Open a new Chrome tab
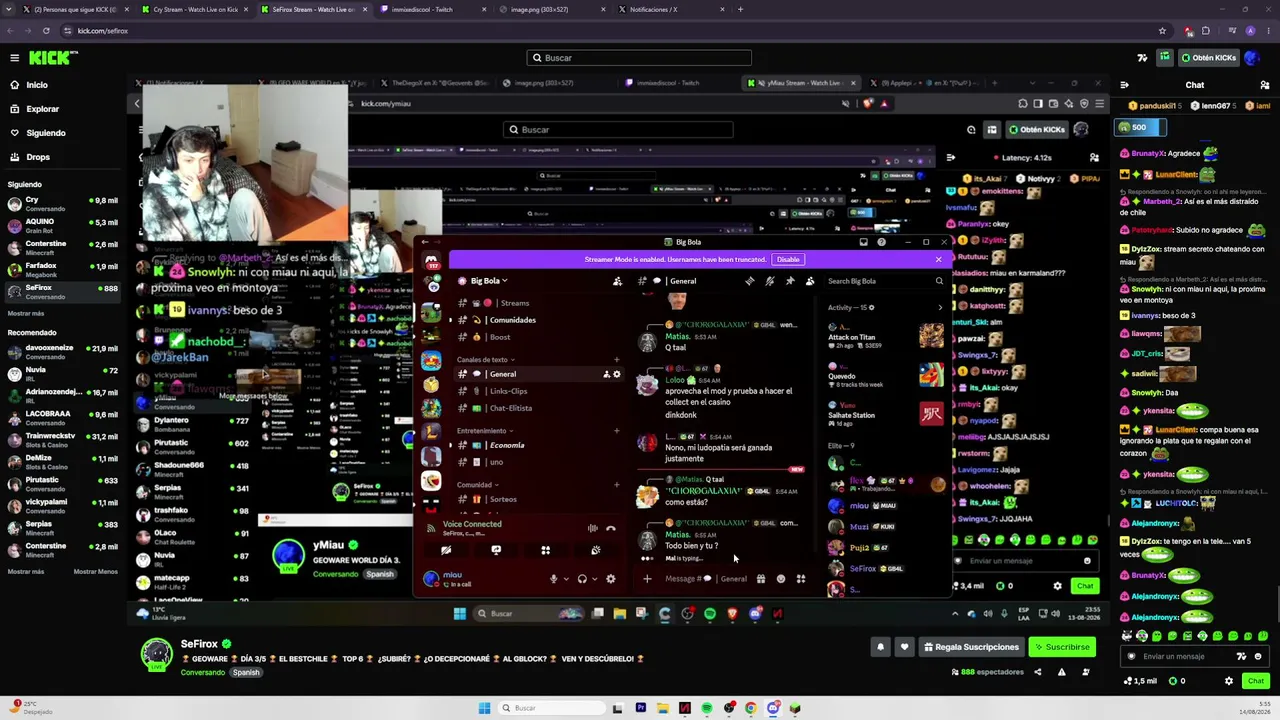 [740, 9]
